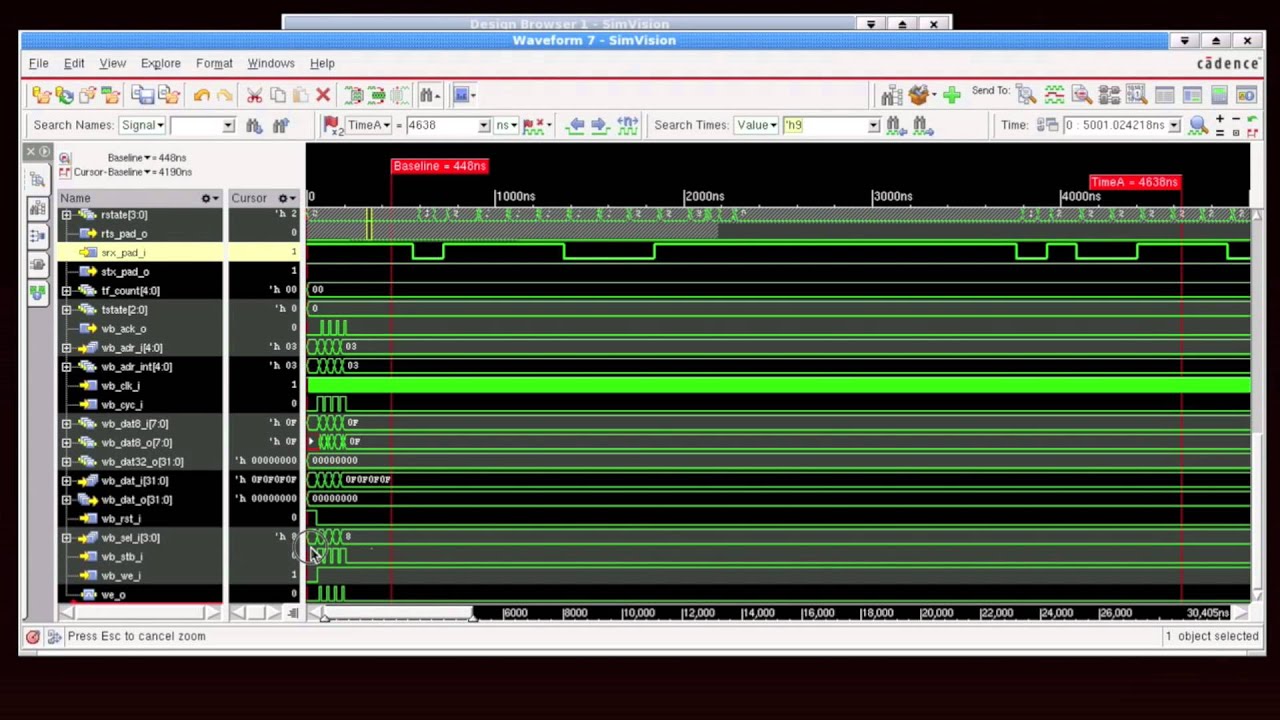Screen dimensions: 1280x720
Task: Close the sidebar with X button
Action: click(30, 152)
